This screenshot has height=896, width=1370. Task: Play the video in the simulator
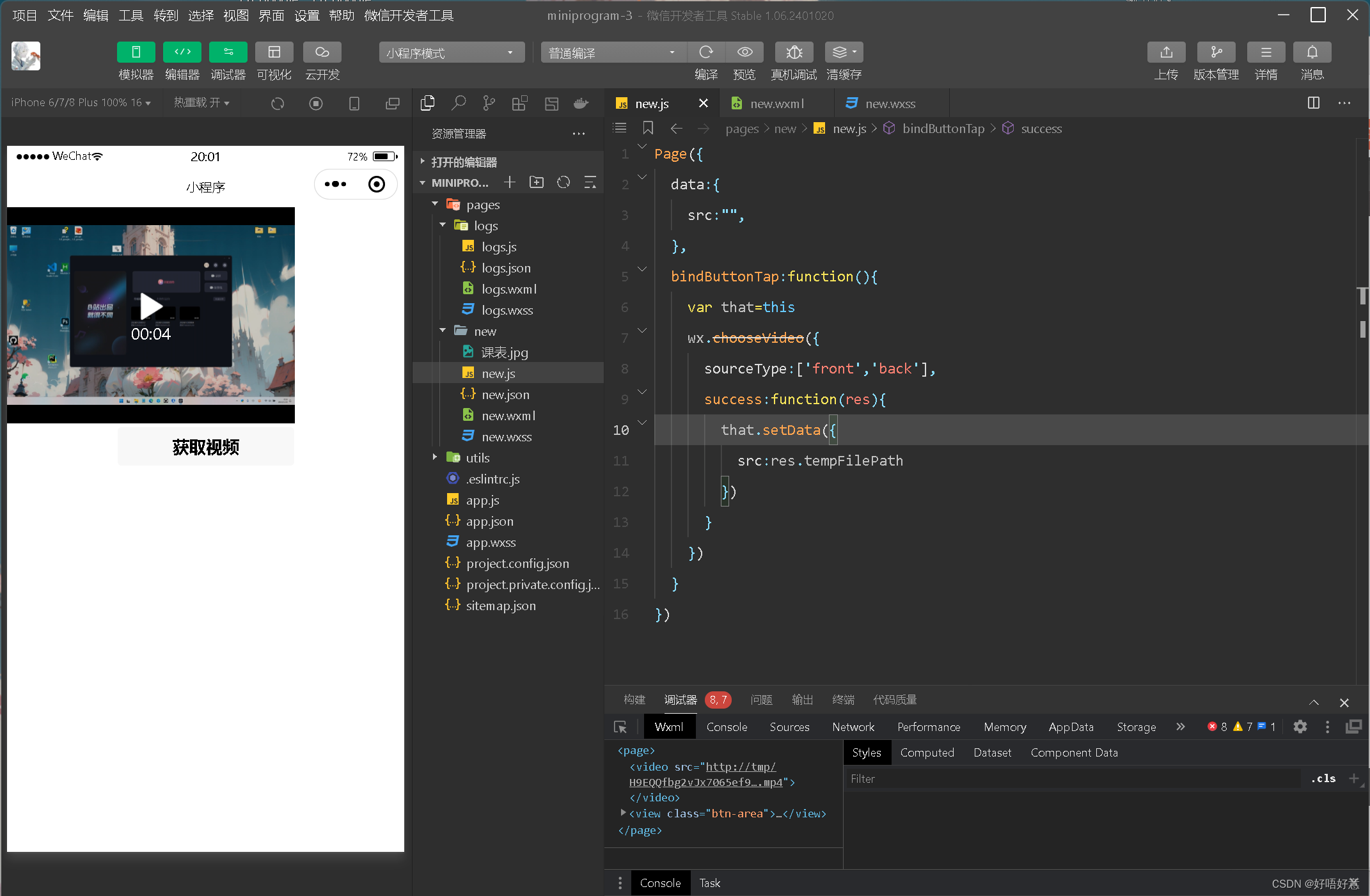(x=151, y=306)
